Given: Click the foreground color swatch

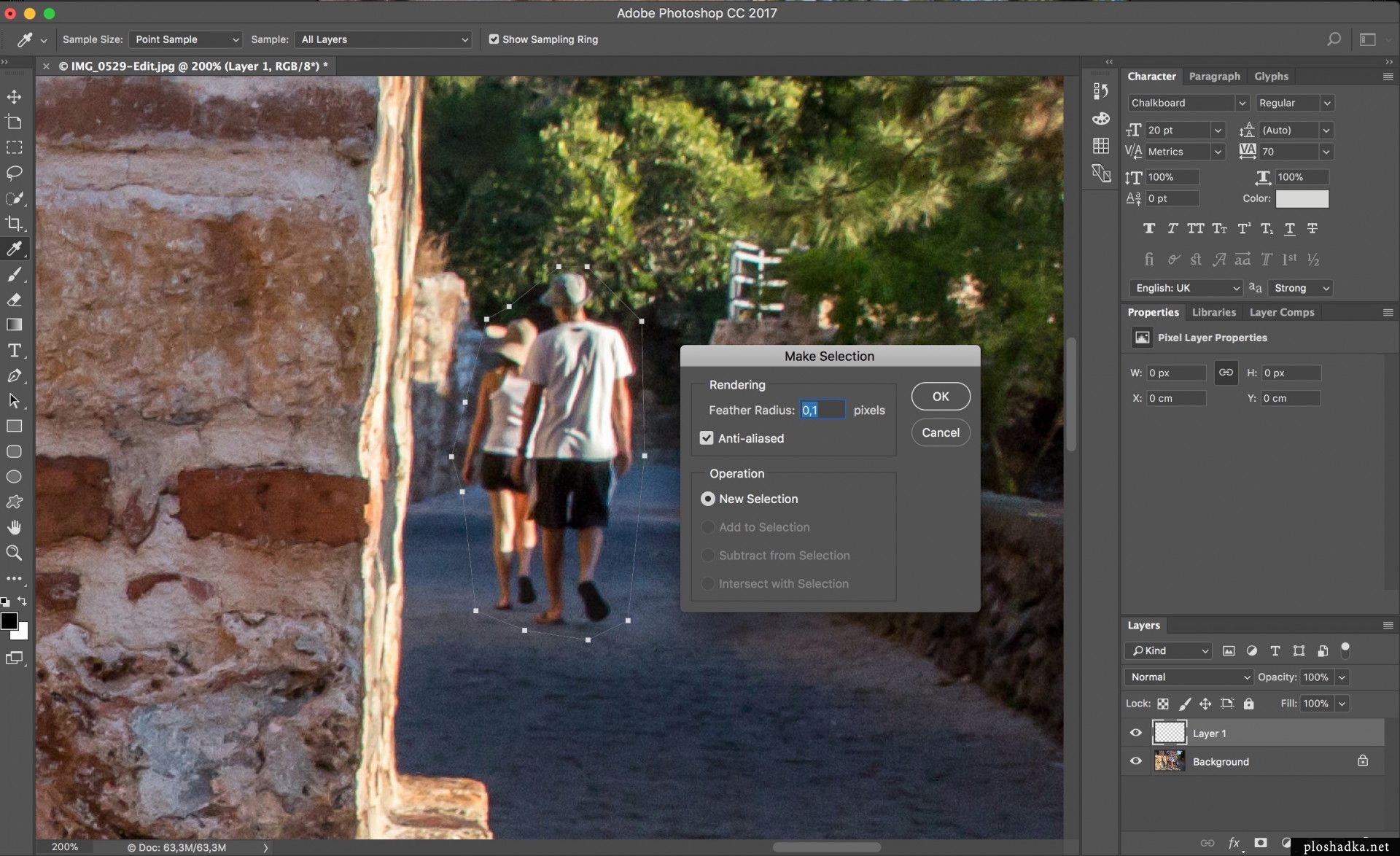Looking at the screenshot, I should pyautogui.click(x=10, y=621).
